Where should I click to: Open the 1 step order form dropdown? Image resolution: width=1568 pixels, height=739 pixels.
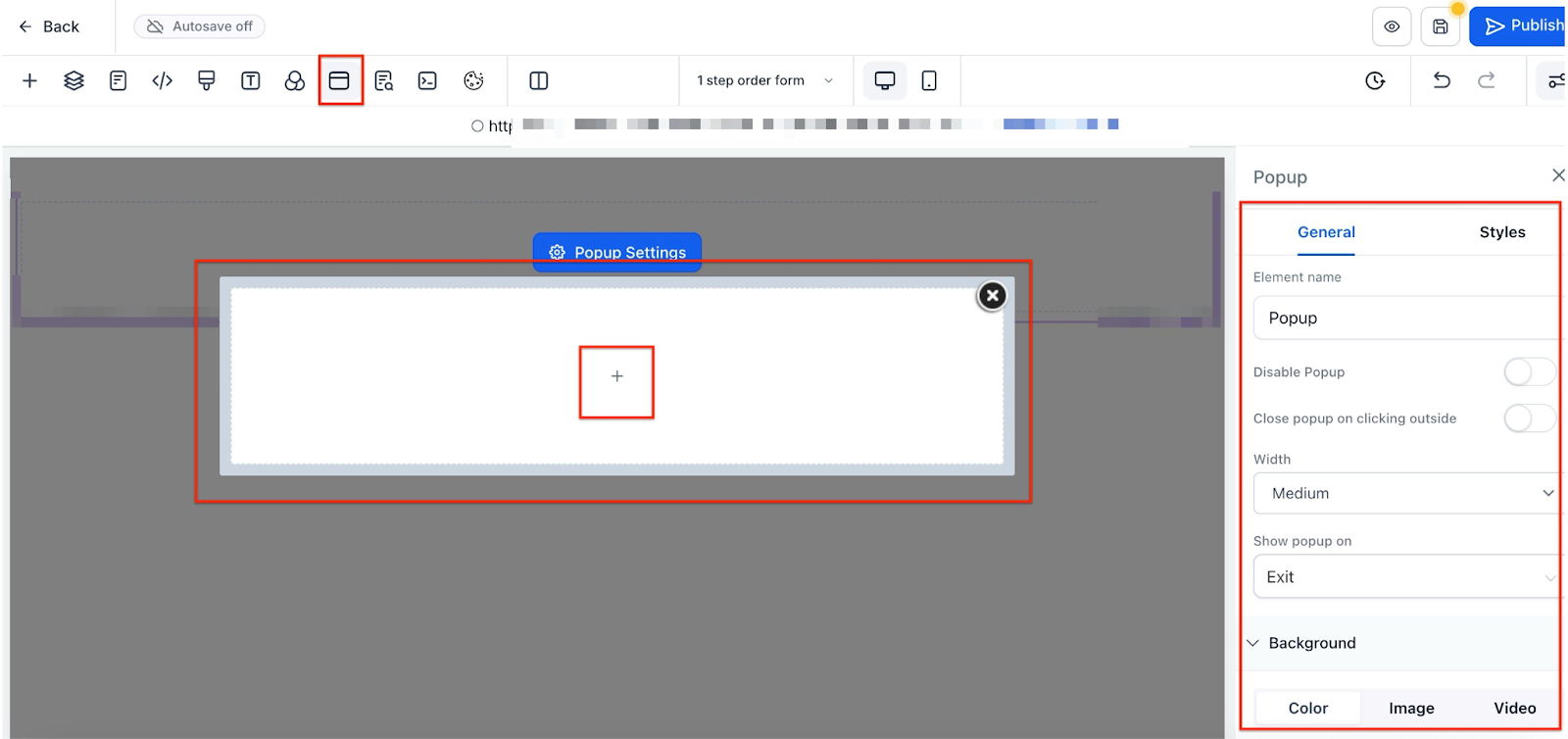[764, 80]
